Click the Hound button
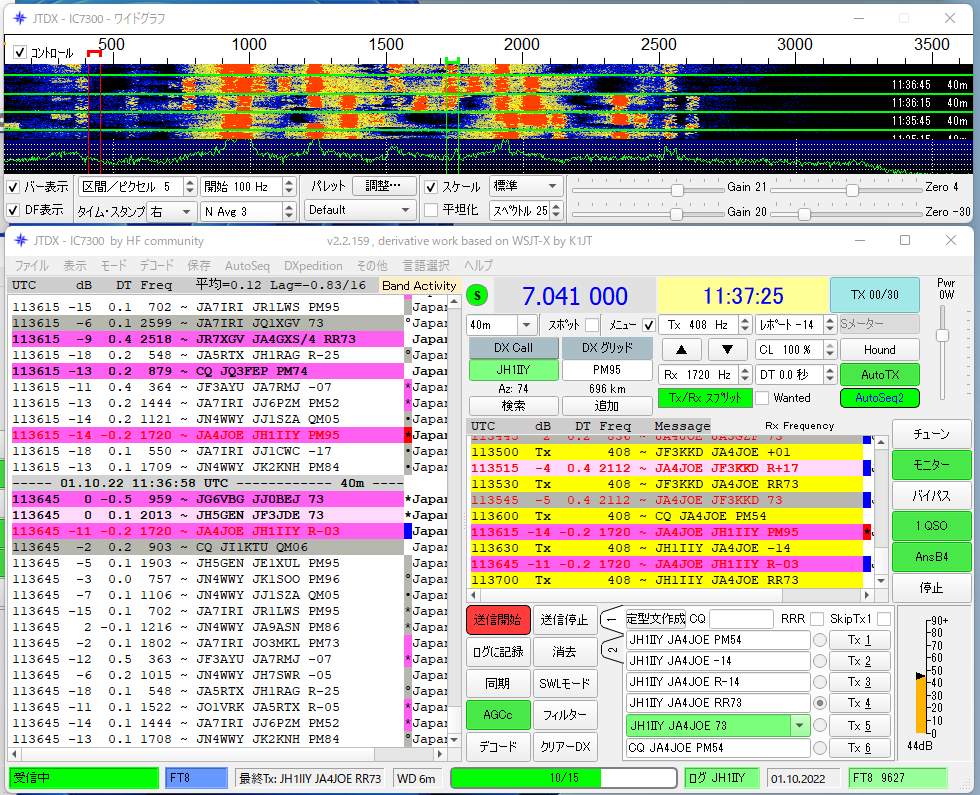 coord(878,350)
